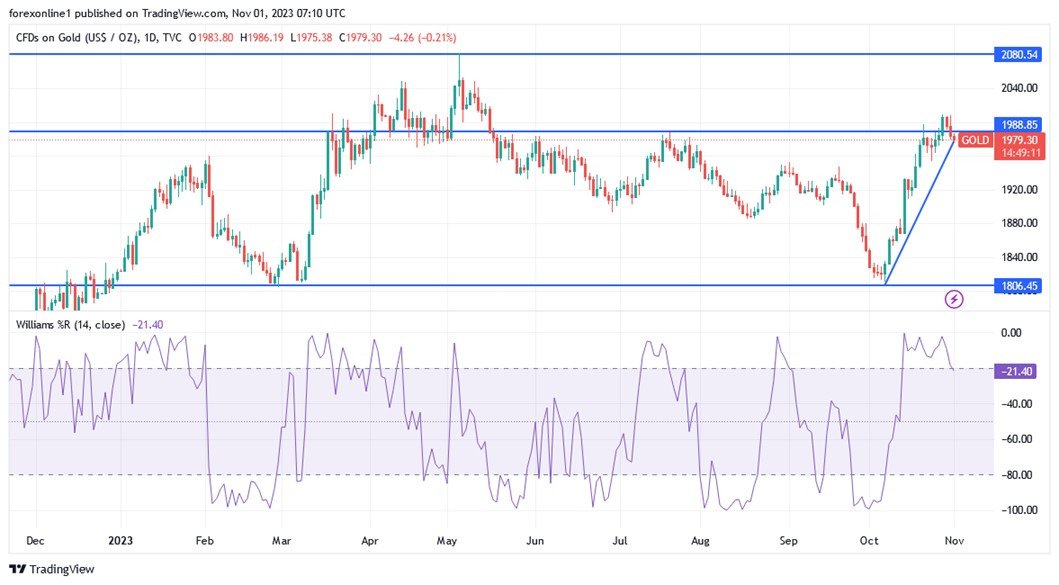Screen dimensions: 1059x585
Task: Click the GOLD symbol label on the price axis
Action: tap(974, 140)
